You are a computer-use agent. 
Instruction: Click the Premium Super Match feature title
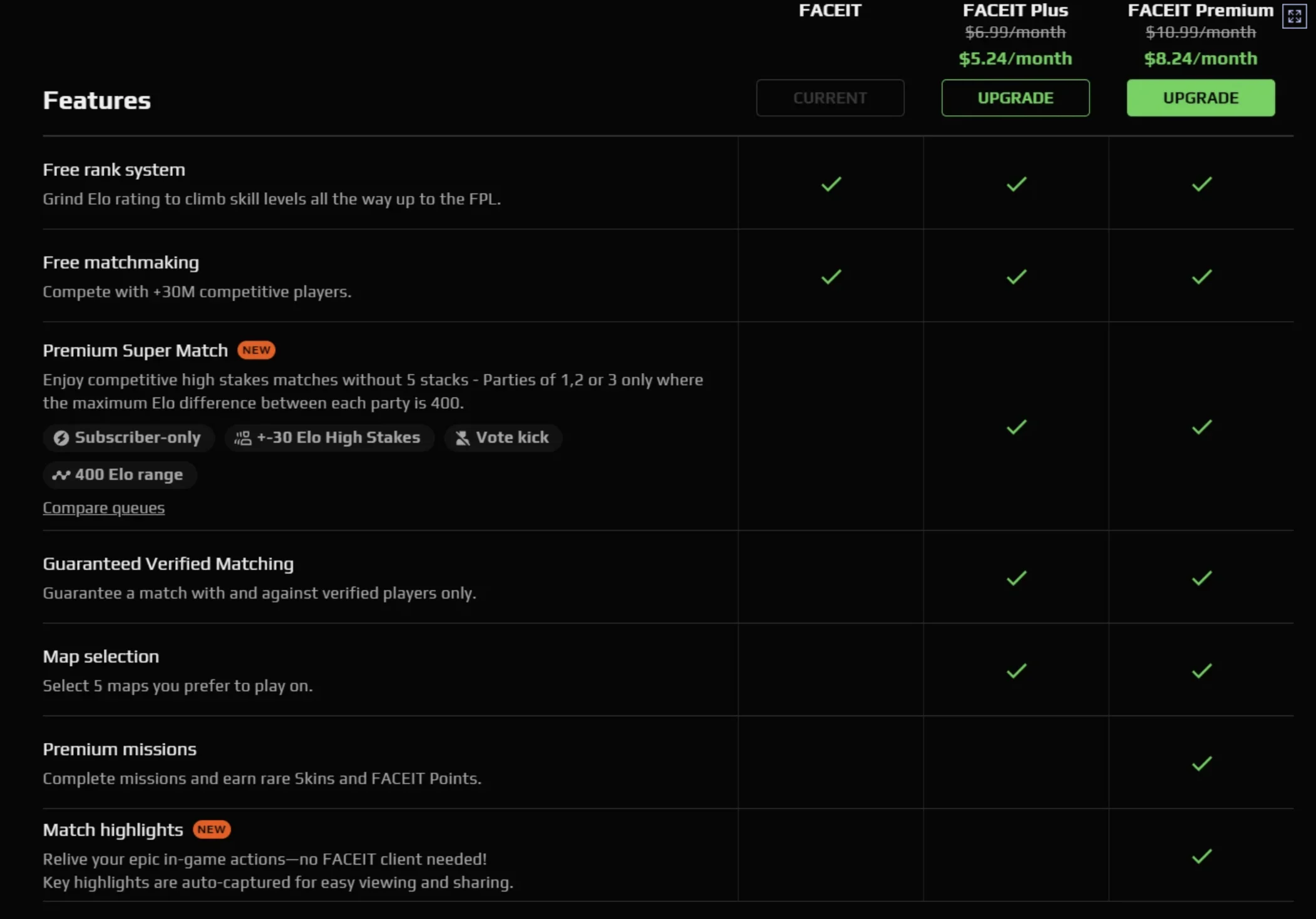pyautogui.click(x=135, y=351)
